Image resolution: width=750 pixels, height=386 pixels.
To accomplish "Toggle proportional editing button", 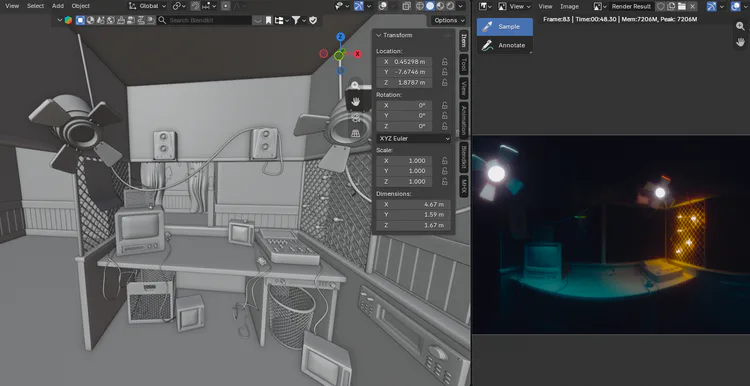I will point(226,6).
